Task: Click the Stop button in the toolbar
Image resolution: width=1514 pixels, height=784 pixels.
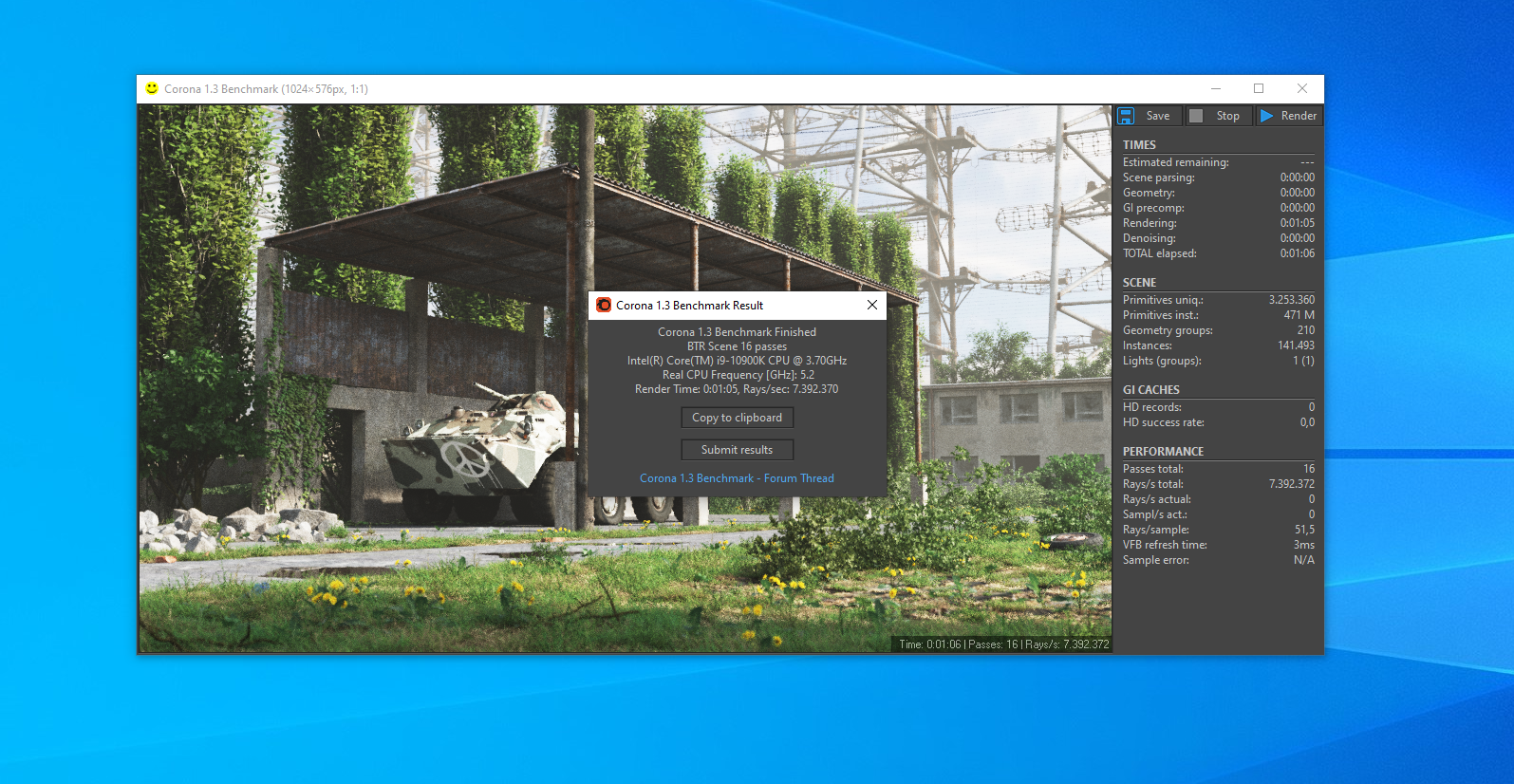Action: coord(1219,116)
